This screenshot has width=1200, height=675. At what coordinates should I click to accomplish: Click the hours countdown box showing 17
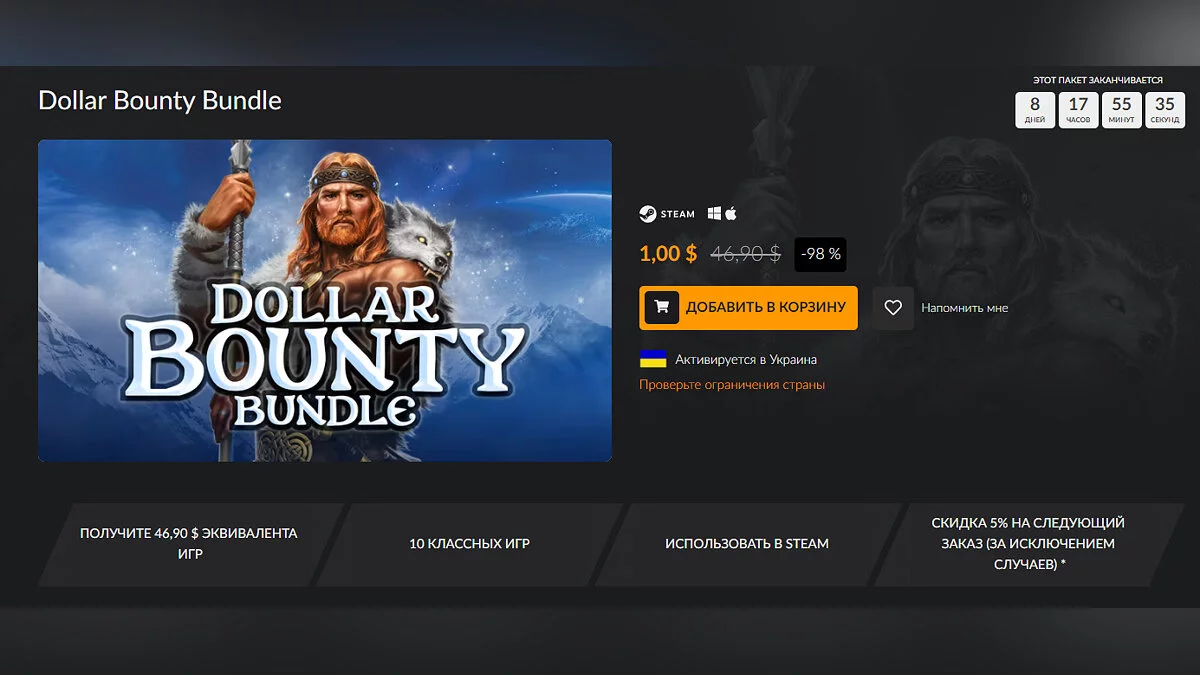point(1078,110)
